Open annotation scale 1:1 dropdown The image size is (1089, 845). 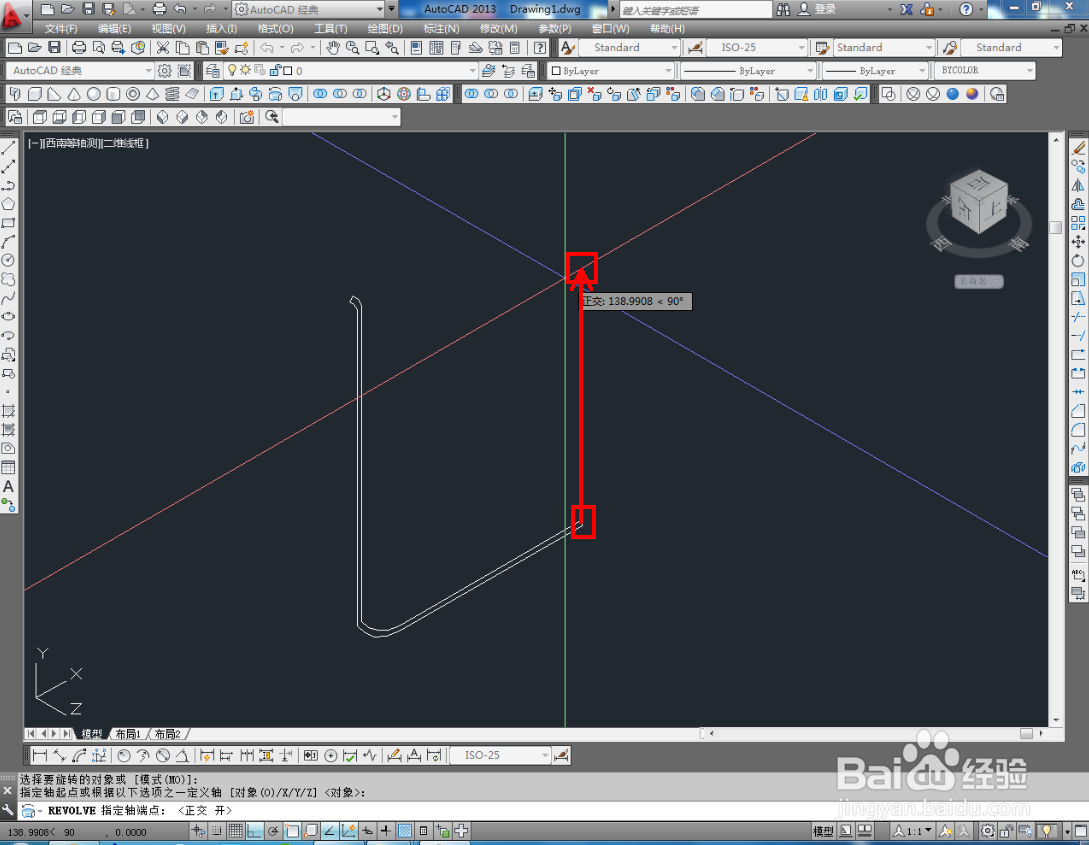913,830
